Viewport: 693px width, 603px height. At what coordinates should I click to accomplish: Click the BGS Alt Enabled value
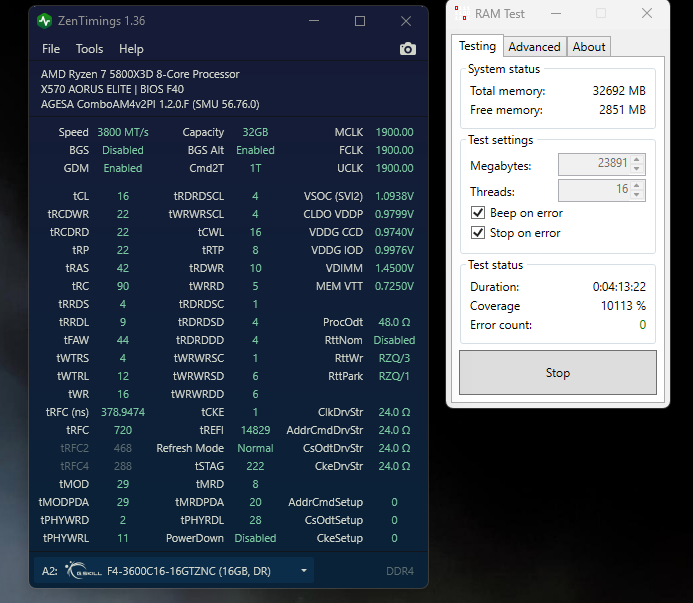click(255, 150)
